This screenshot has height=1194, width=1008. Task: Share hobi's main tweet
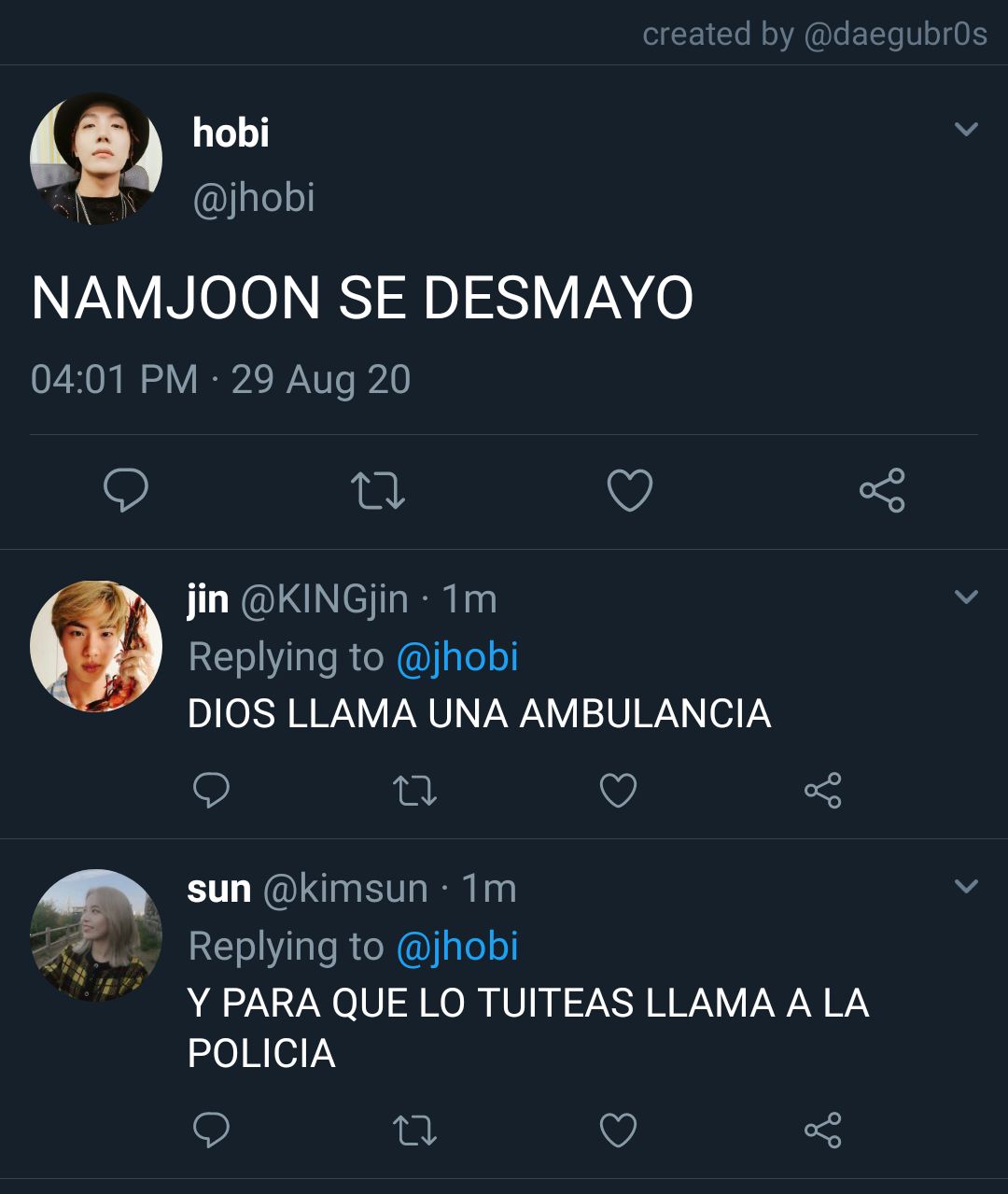coord(882,490)
